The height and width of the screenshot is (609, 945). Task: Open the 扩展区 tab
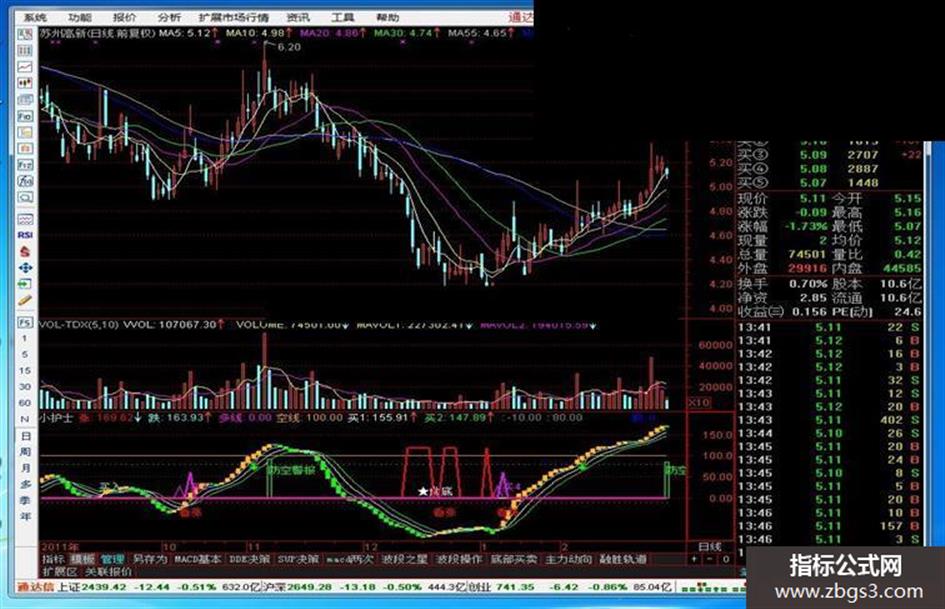[x=60, y=571]
